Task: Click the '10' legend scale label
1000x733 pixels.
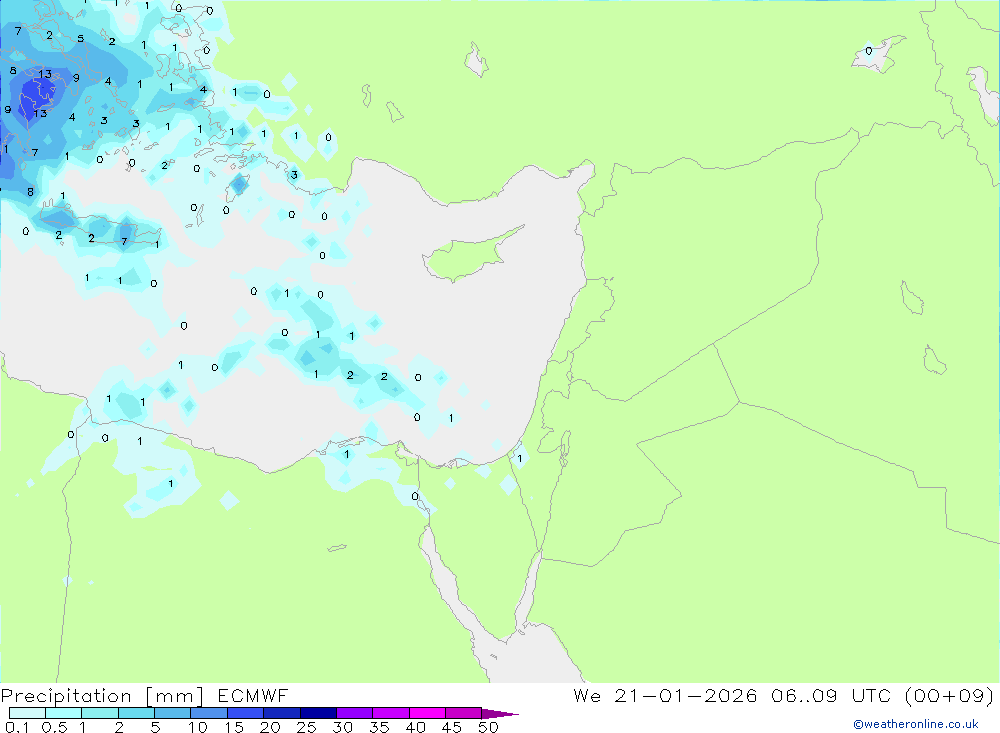Action: point(198,727)
